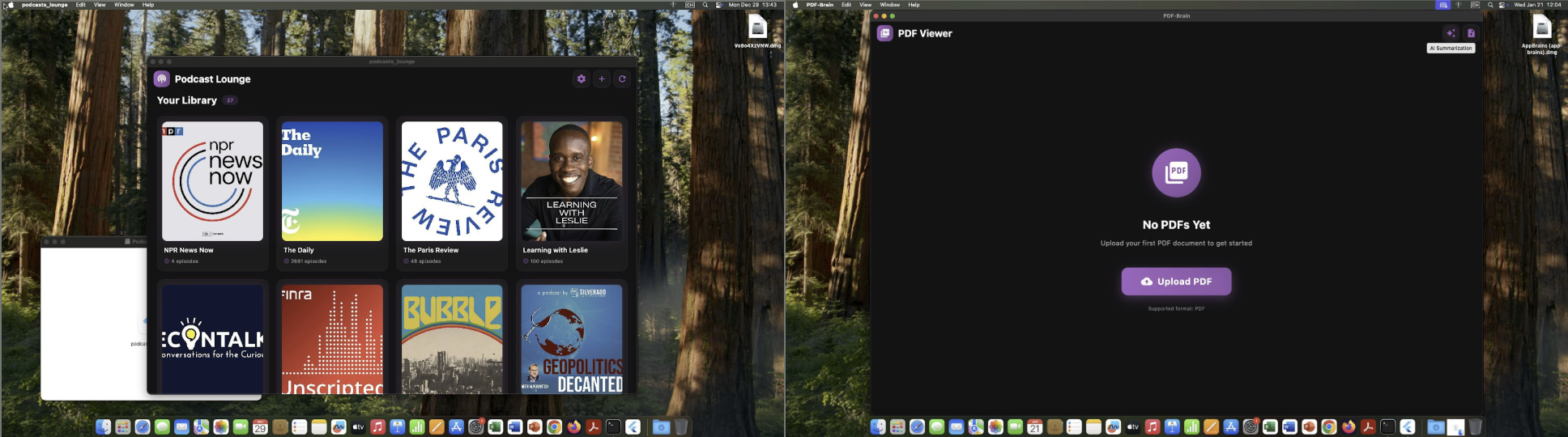
Task: Open Calendar dock icon showing date 21
Action: 1035,426
